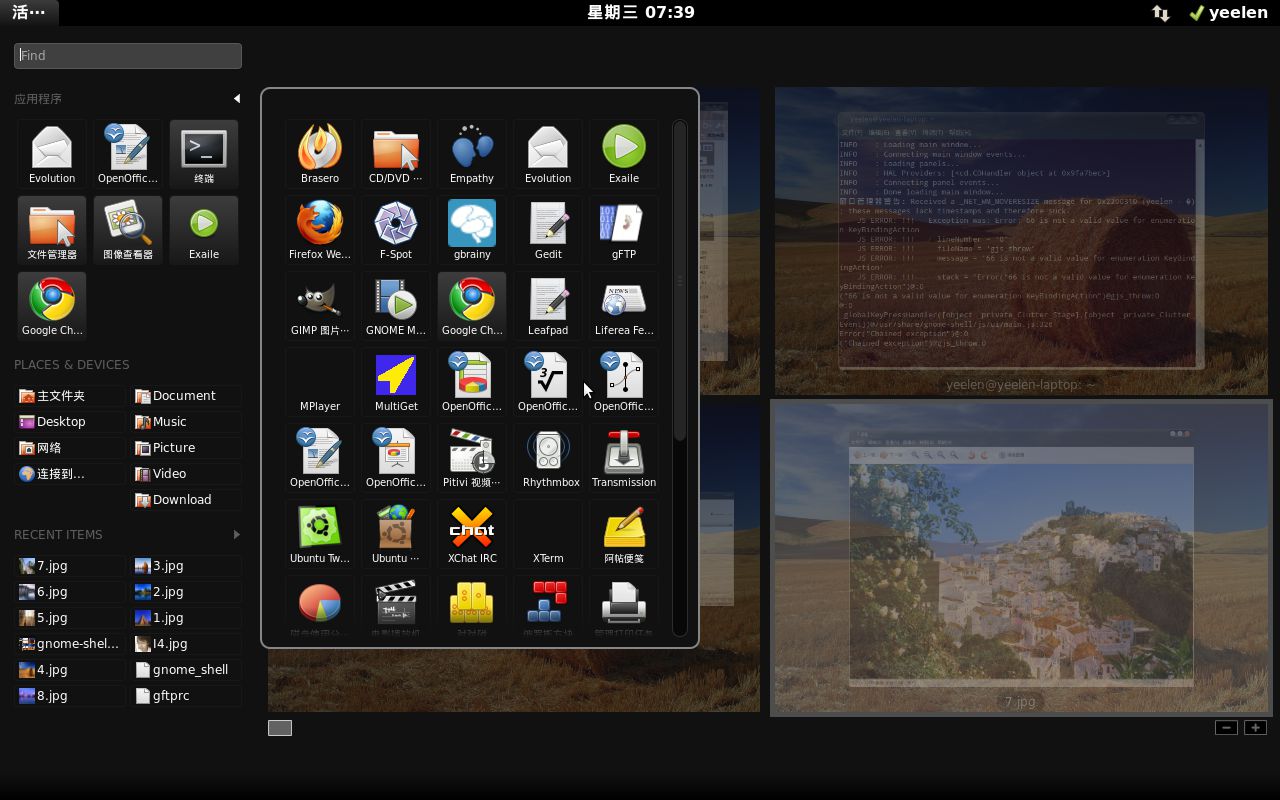
Task: Expand the RECENT ITEMS arrow
Action: (237, 534)
